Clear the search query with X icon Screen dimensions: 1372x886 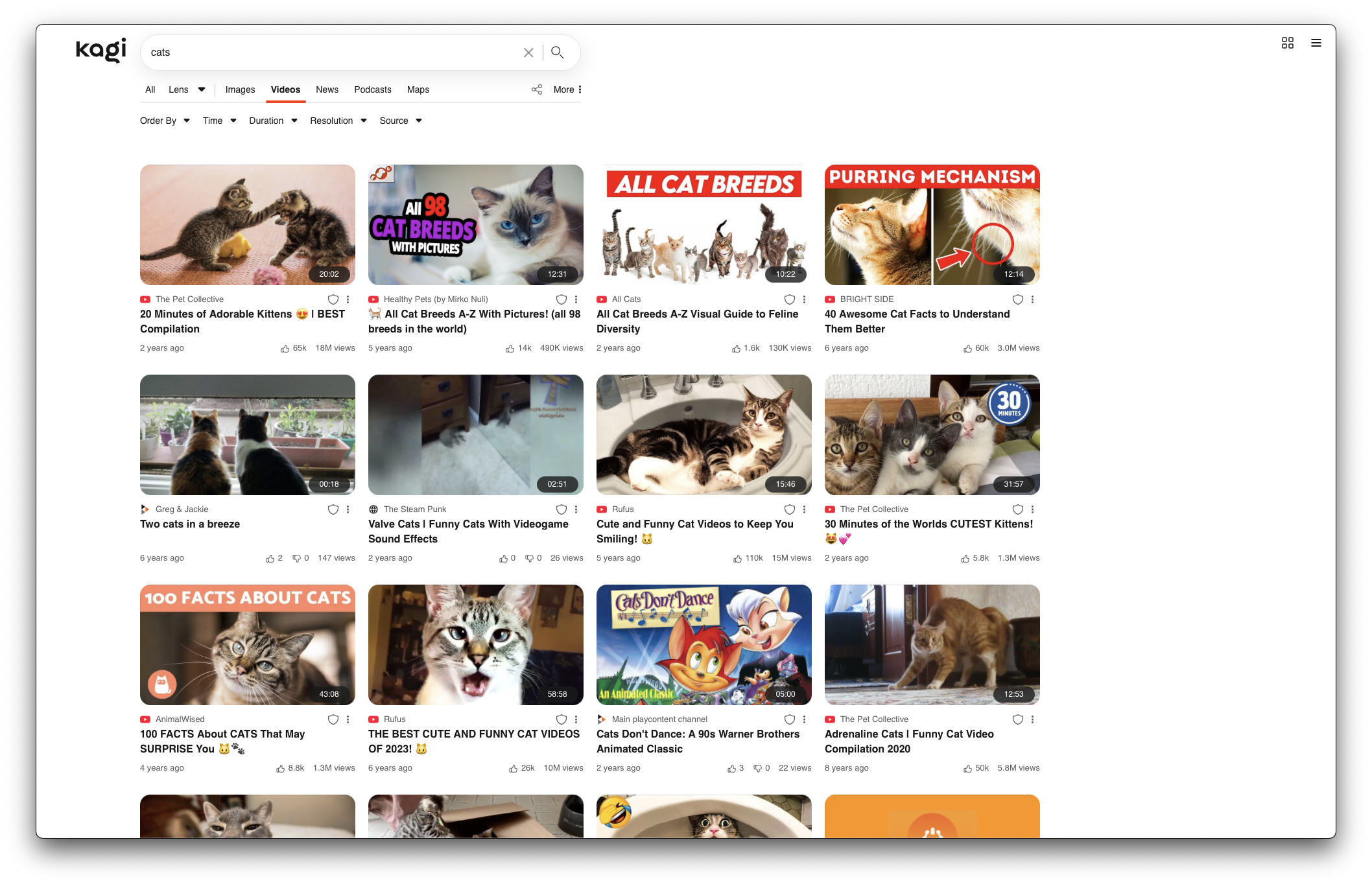pos(528,52)
